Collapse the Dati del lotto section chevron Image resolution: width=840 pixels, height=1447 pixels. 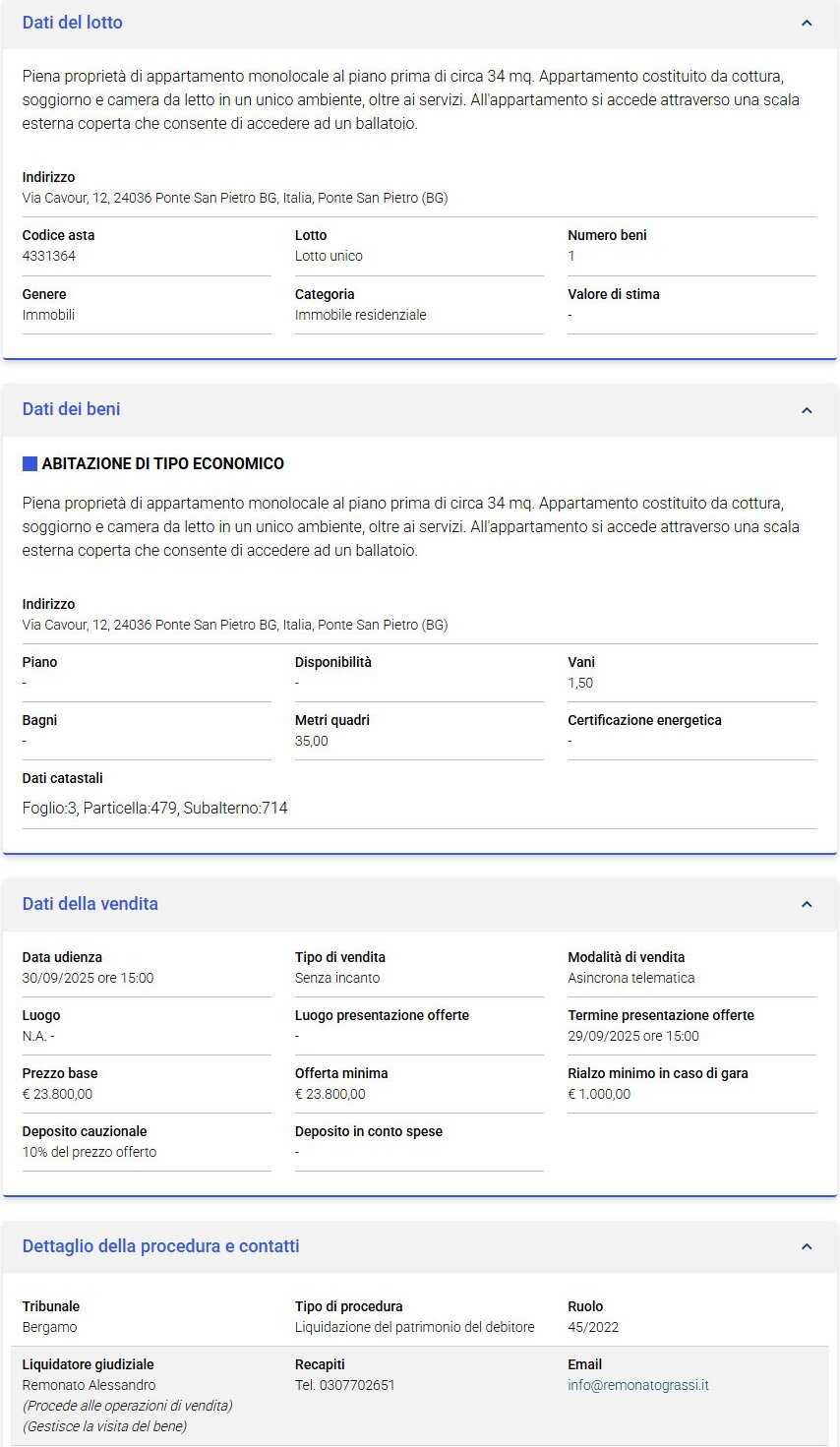tap(807, 23)
